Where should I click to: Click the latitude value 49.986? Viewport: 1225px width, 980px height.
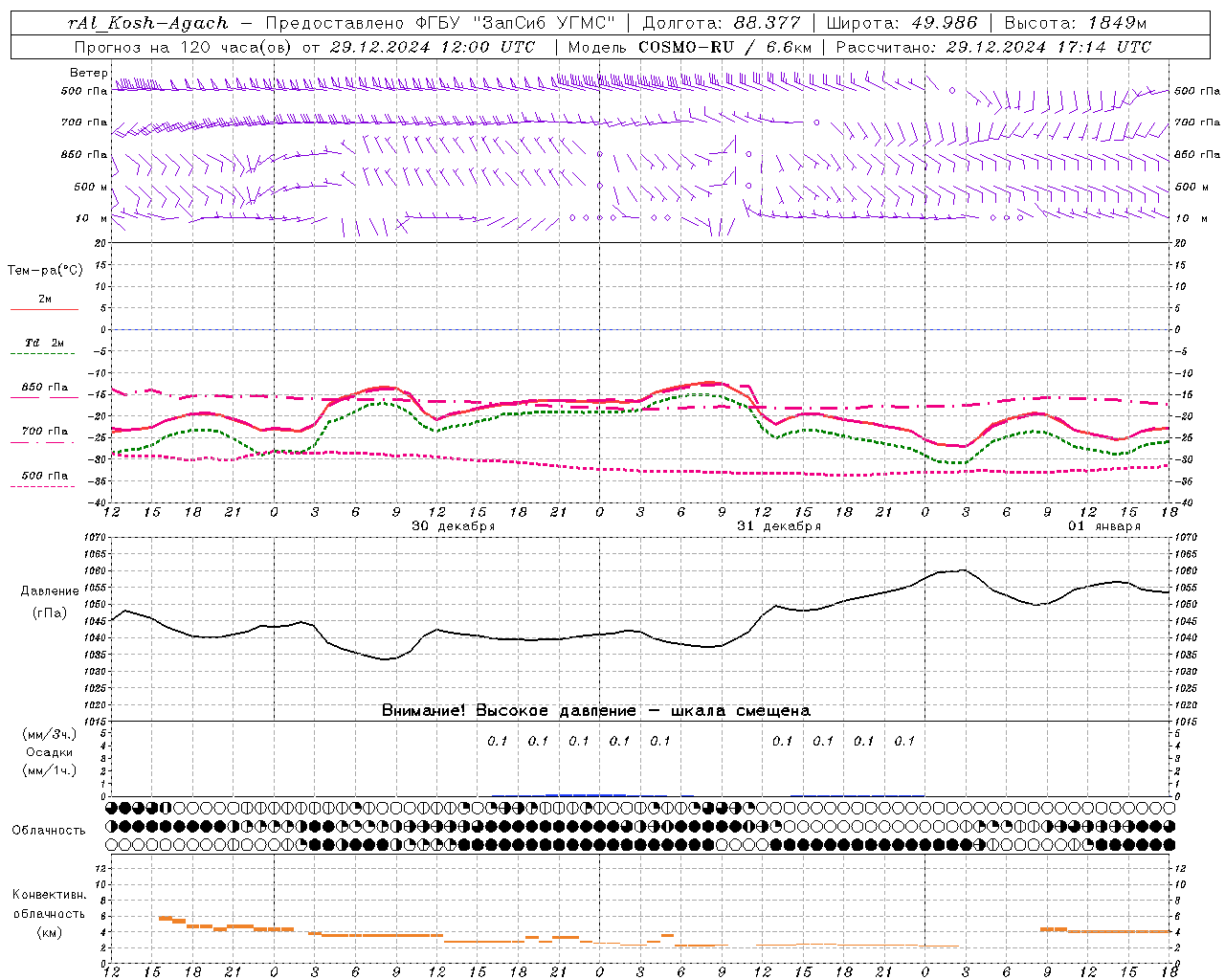[x=944, y=23]
